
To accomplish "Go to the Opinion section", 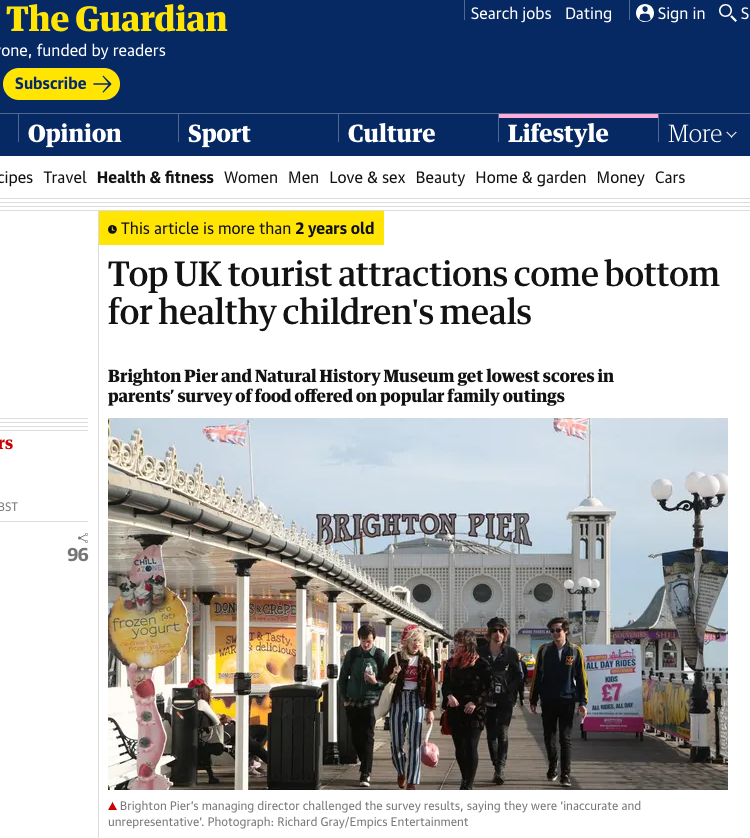I will (x=74, y=134).
